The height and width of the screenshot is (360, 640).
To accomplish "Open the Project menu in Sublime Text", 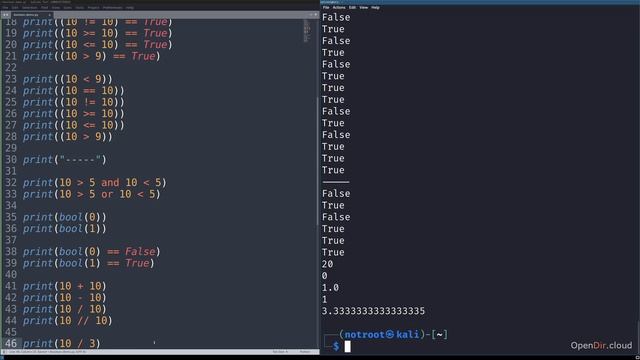I will 93,7.
